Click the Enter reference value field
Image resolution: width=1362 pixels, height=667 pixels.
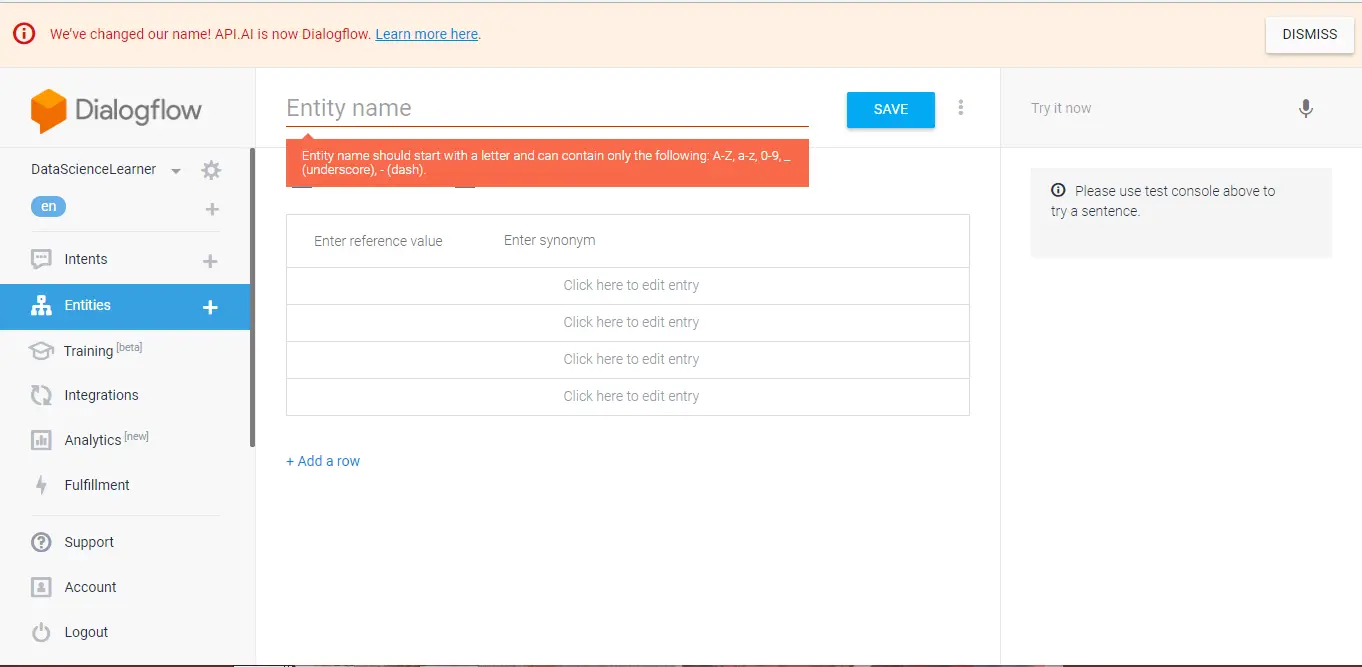point(378,241)
